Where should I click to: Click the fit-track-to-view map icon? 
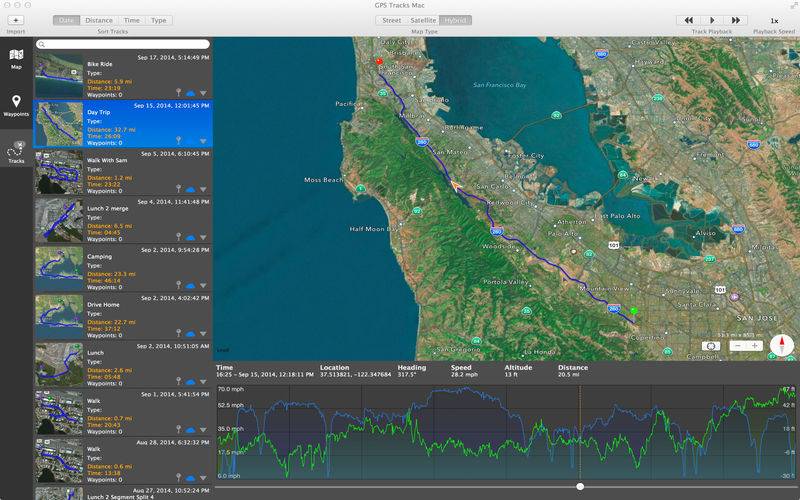[x=711, y=346]
